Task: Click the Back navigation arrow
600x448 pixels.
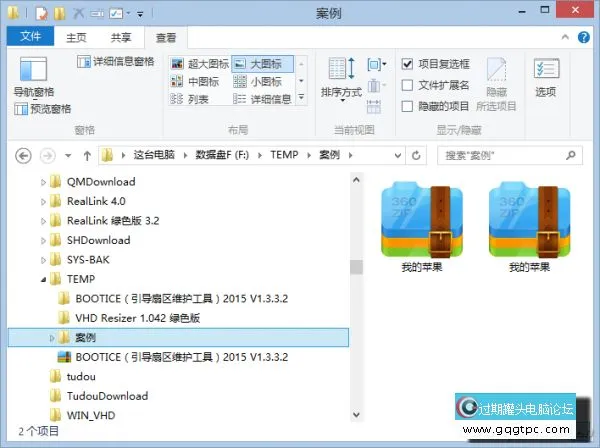Action: click(x=23, y=156)
